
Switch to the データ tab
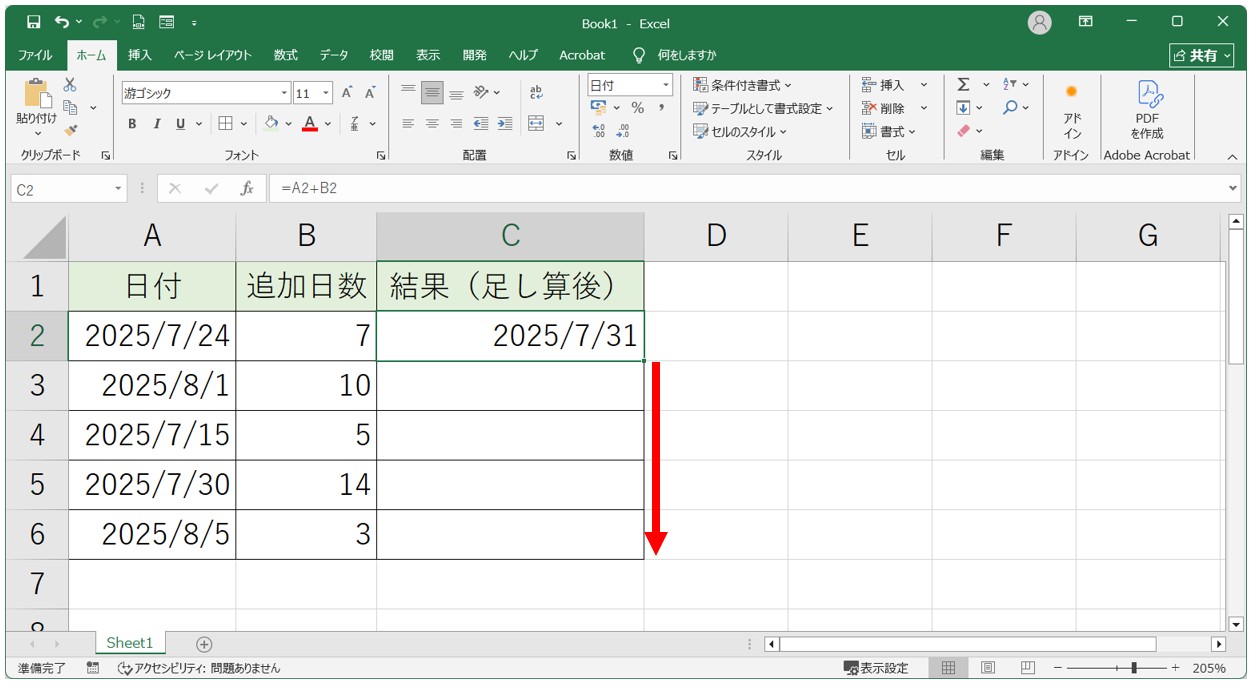(x=334, y=55)
